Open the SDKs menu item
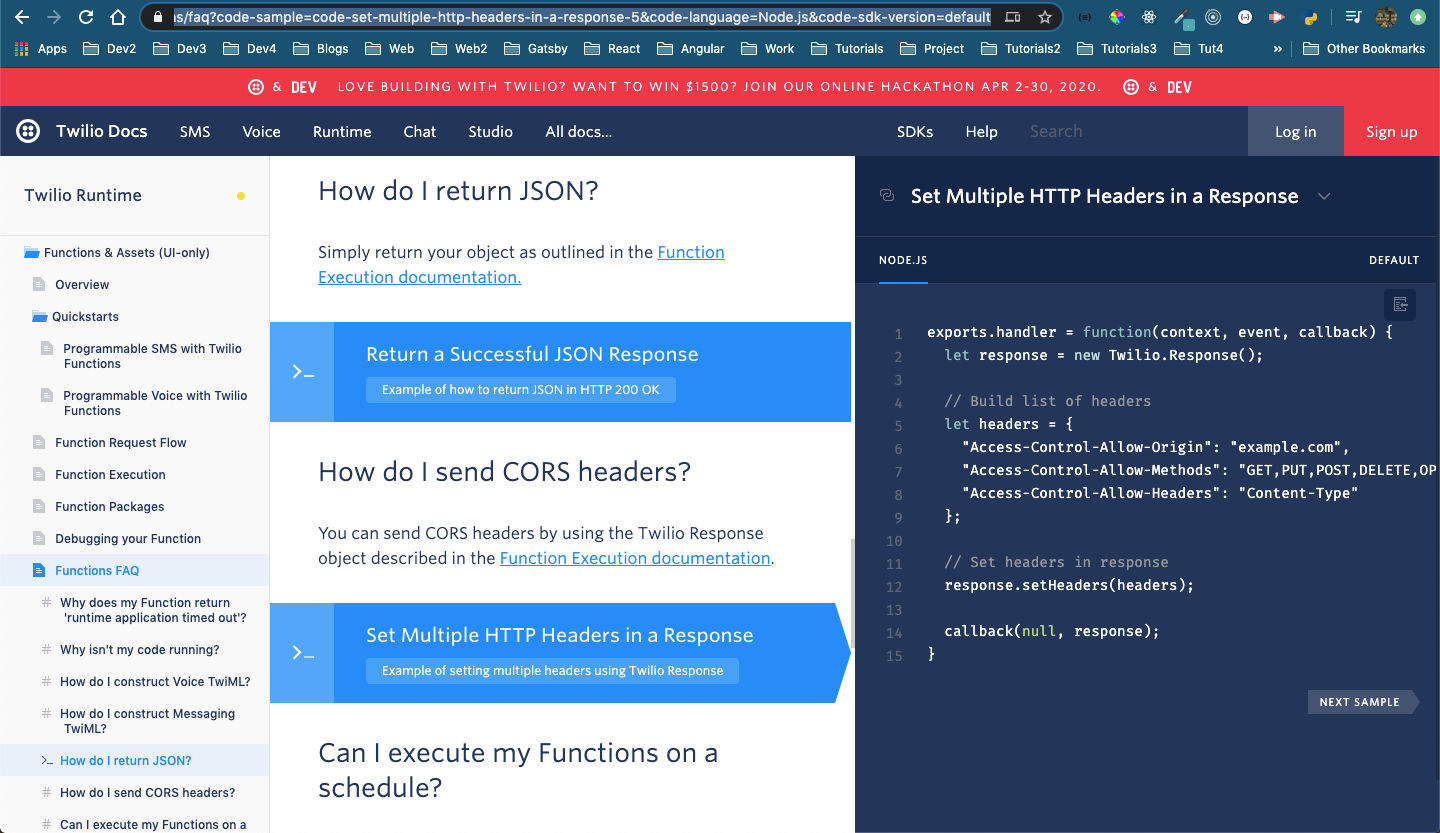 915,131
